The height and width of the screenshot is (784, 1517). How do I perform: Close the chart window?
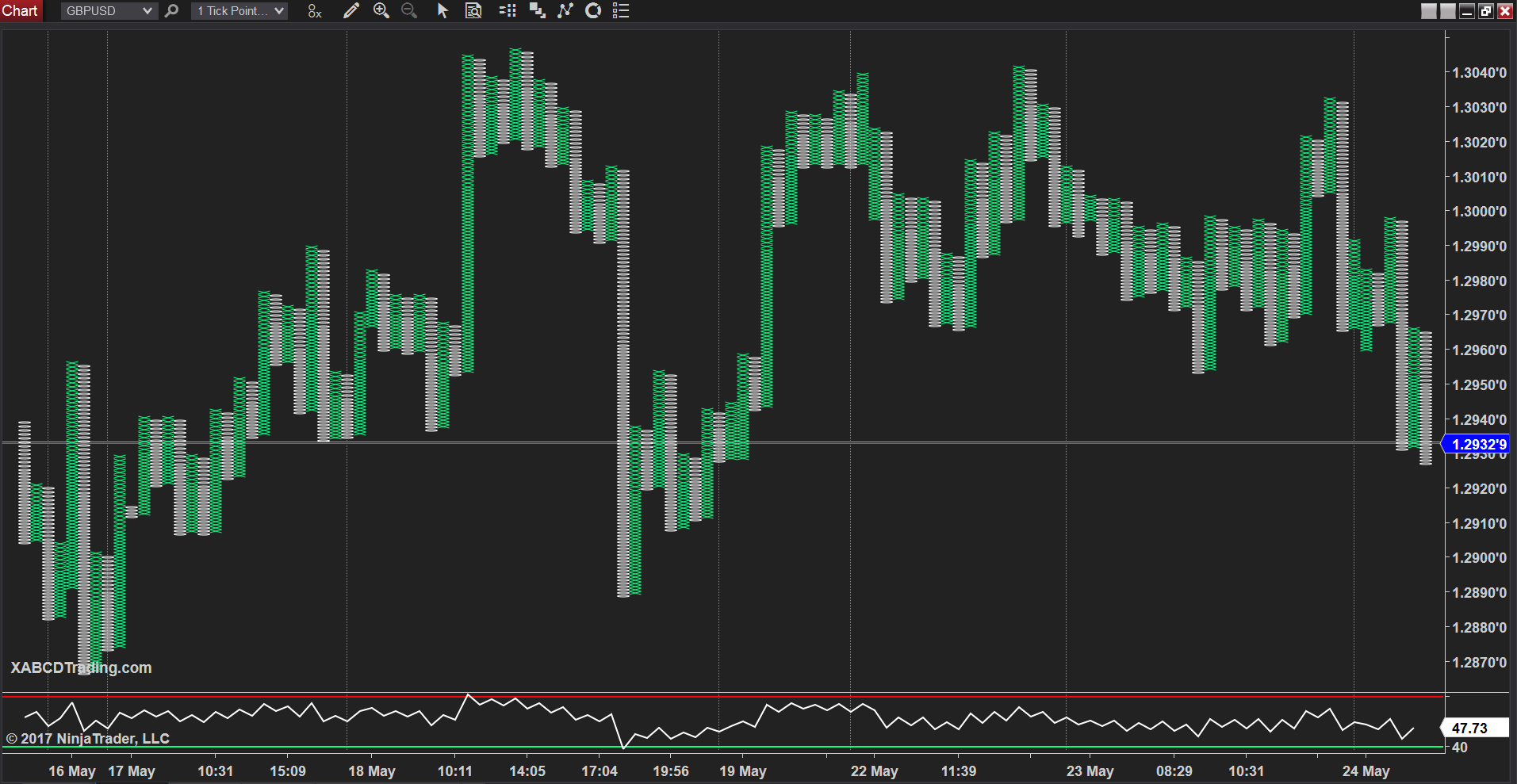[x=1504, y=11]
